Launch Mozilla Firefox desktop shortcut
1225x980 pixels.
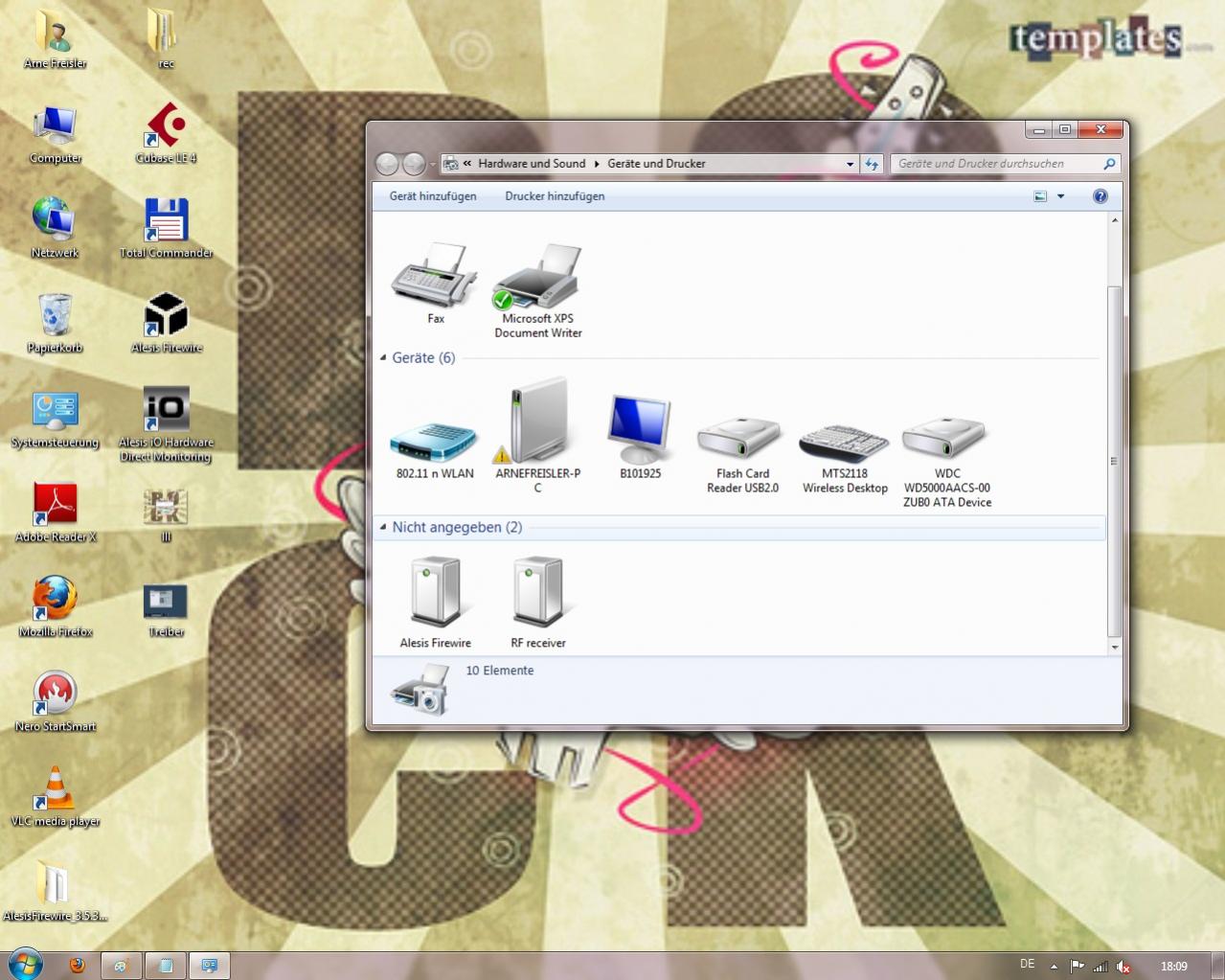[x=55, y=607]
